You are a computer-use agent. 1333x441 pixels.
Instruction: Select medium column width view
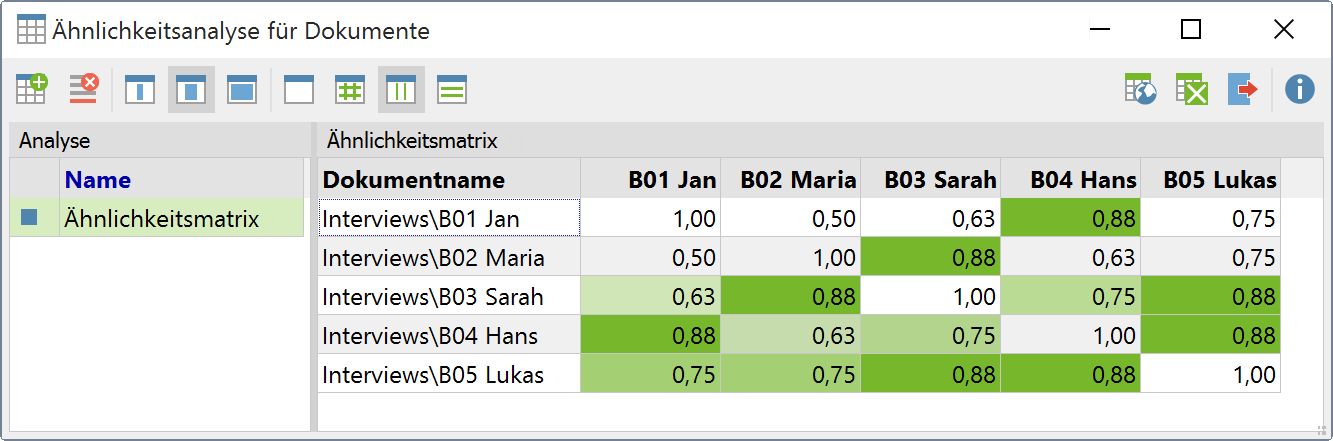[191, 90]
